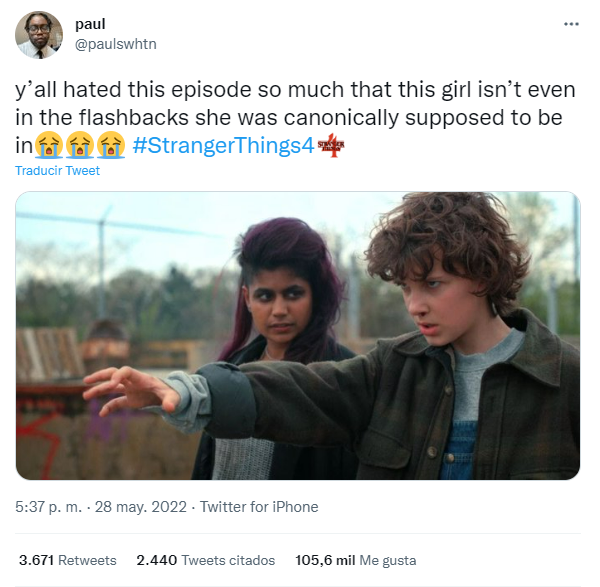Open the Twitter for iPhone source link
The image size is (600, 587).
pos(259,507)
